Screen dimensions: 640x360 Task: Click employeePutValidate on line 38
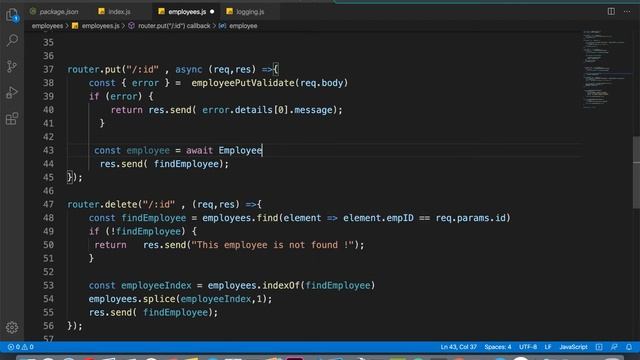243,83
